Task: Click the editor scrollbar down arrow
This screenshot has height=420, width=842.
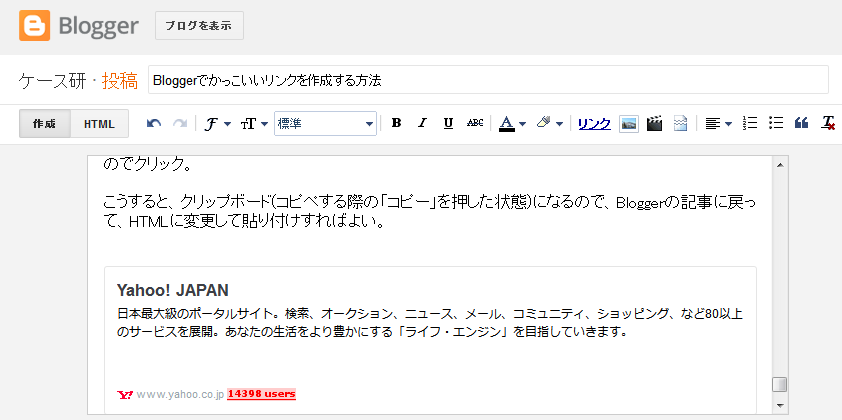Action: tap(780, 405)
